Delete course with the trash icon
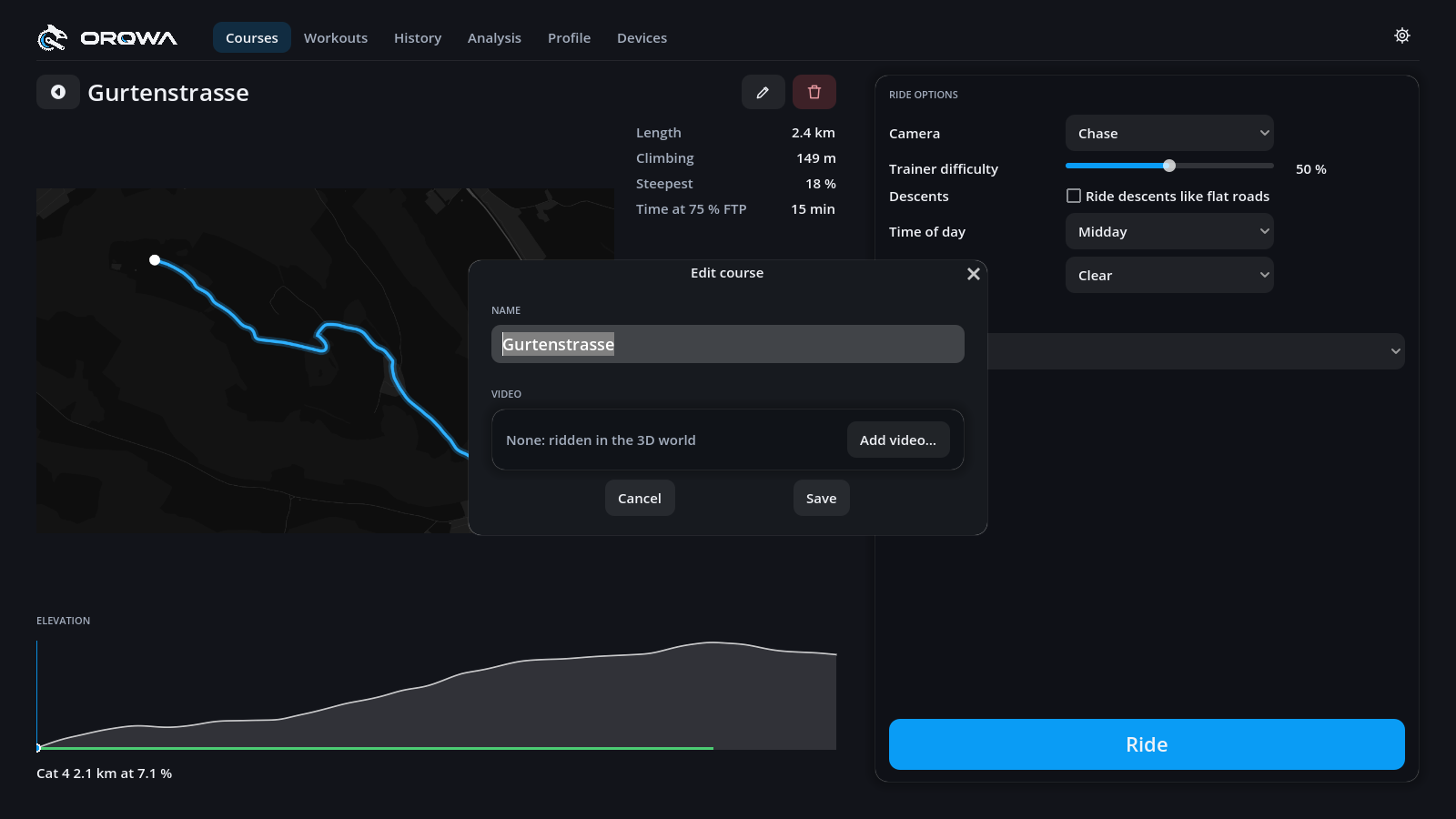The height and width of the screenshot is (819, 1456). (814, 92)
